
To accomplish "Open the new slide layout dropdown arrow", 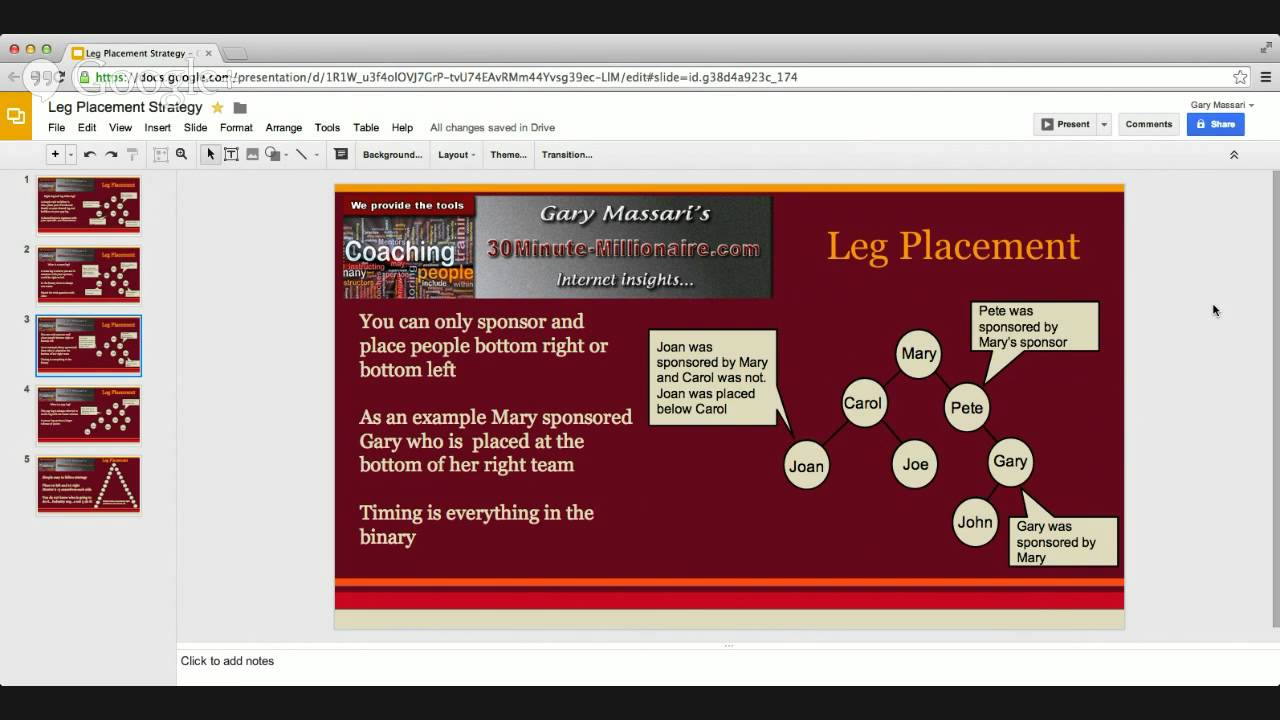I will [71, 154].
